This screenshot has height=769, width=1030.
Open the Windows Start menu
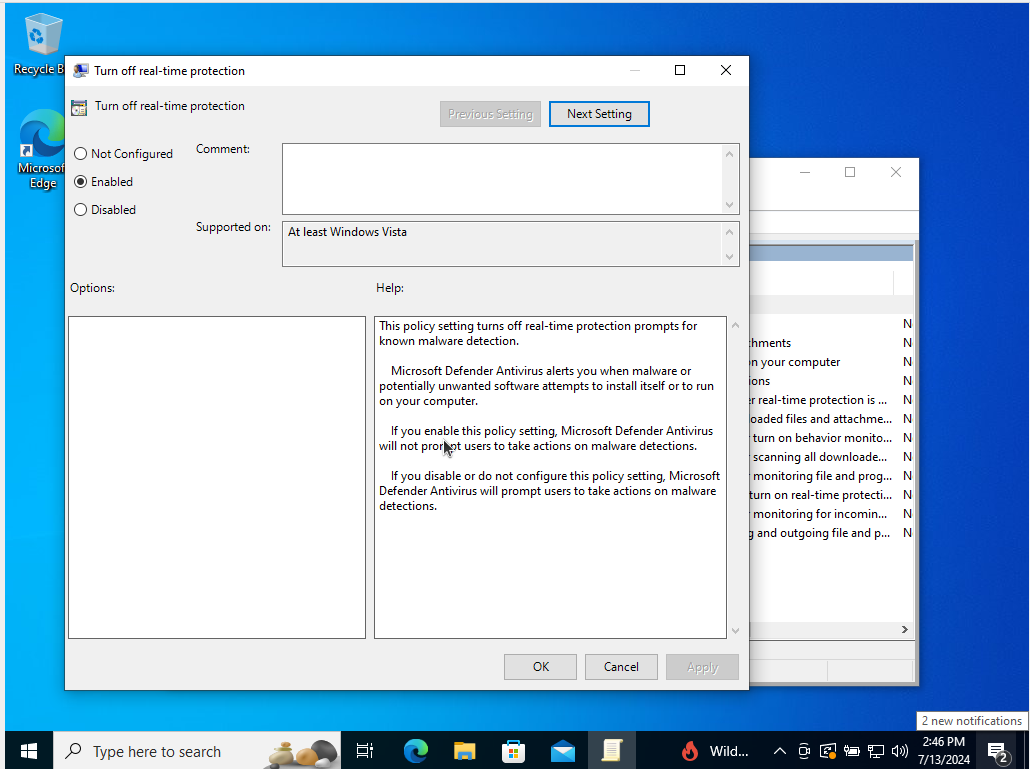coord(29,751)
